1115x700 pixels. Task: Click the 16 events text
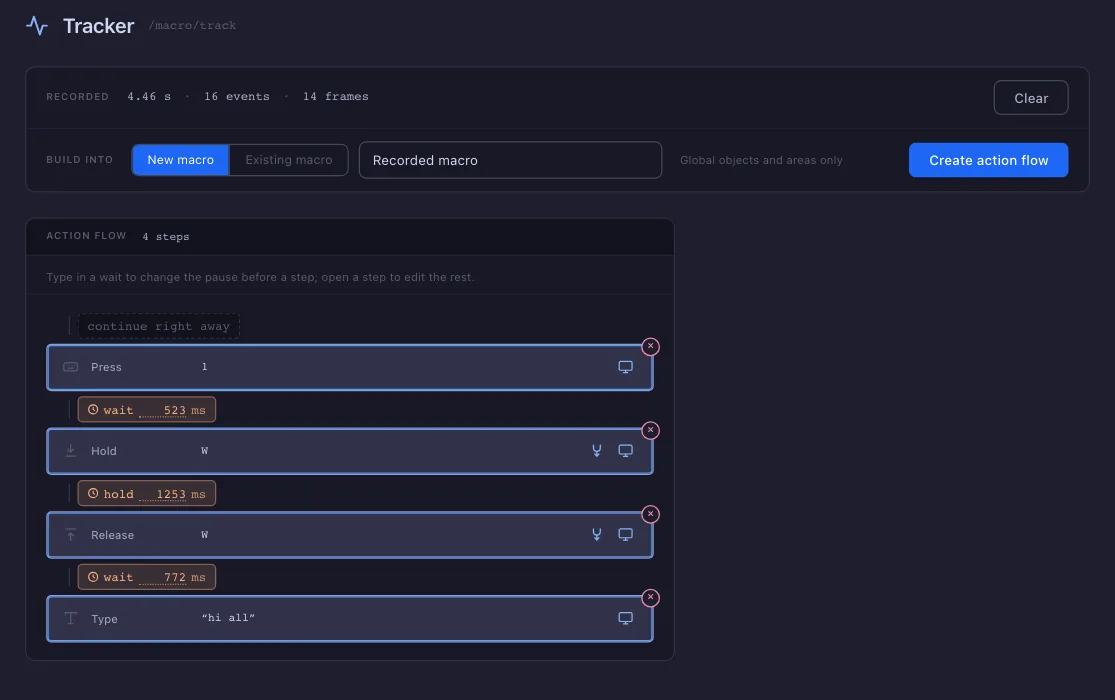[x=237, y=97]
